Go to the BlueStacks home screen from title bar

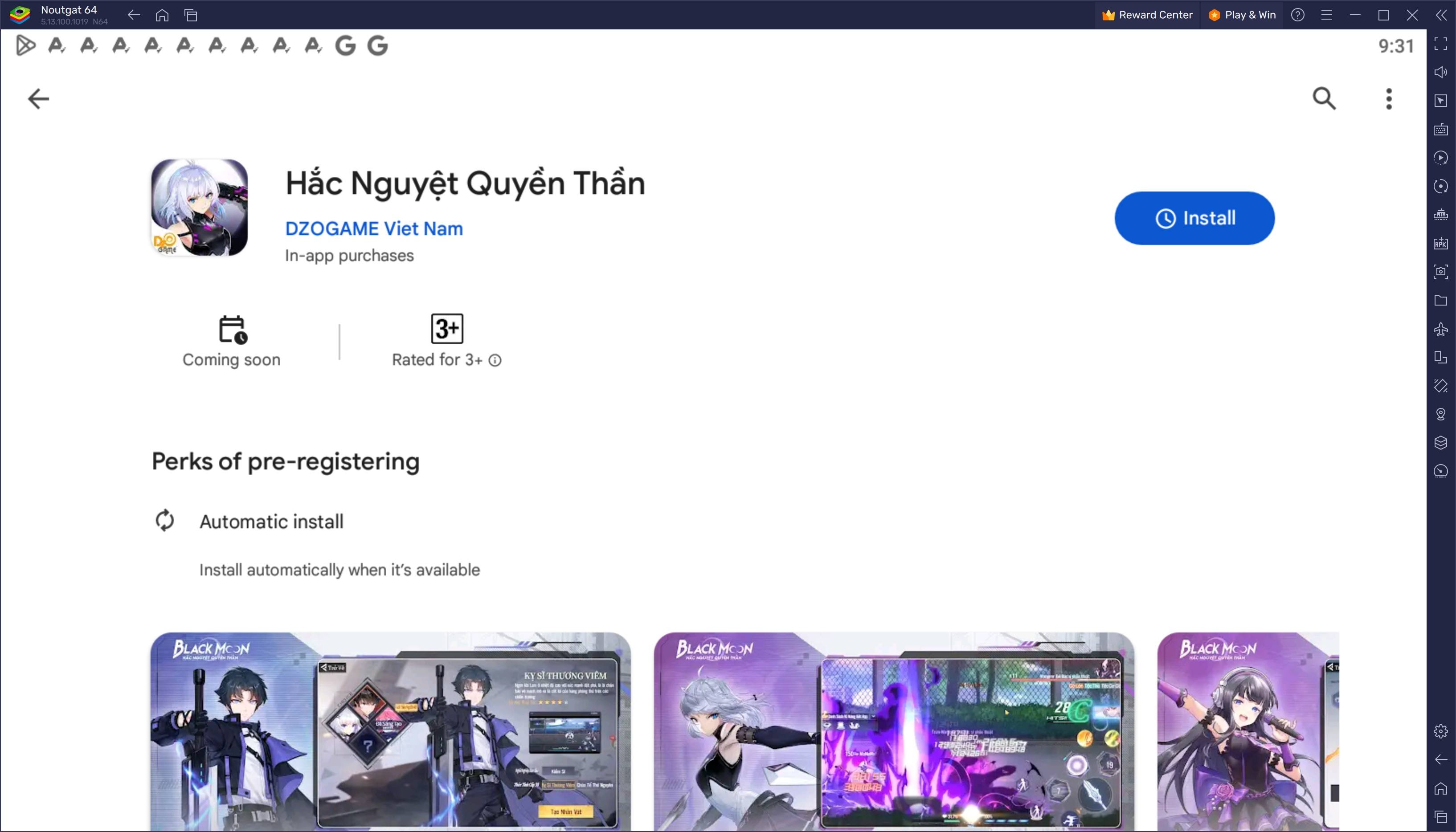click(x=162, y=15)
